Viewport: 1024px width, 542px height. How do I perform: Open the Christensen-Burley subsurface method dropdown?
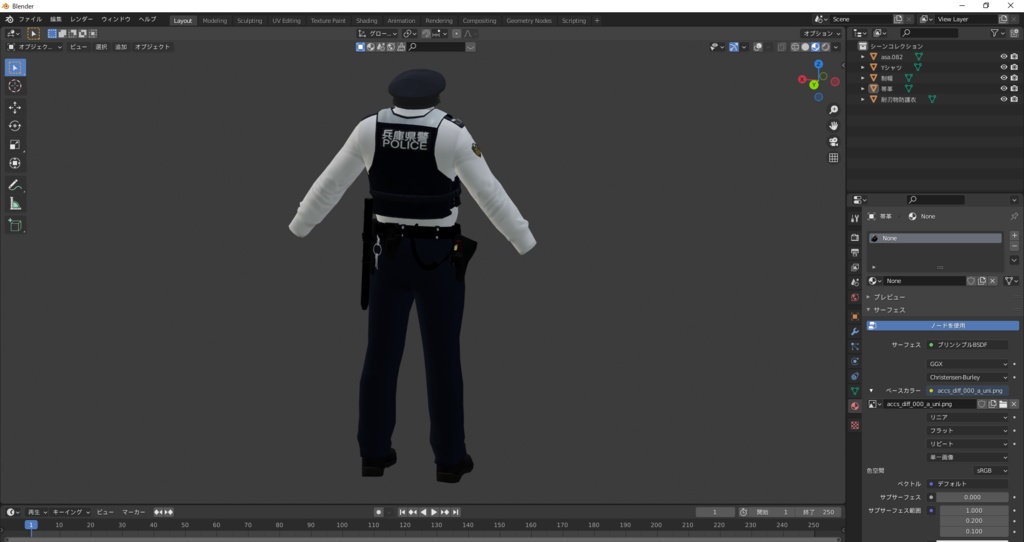click(x=967, y=377)
